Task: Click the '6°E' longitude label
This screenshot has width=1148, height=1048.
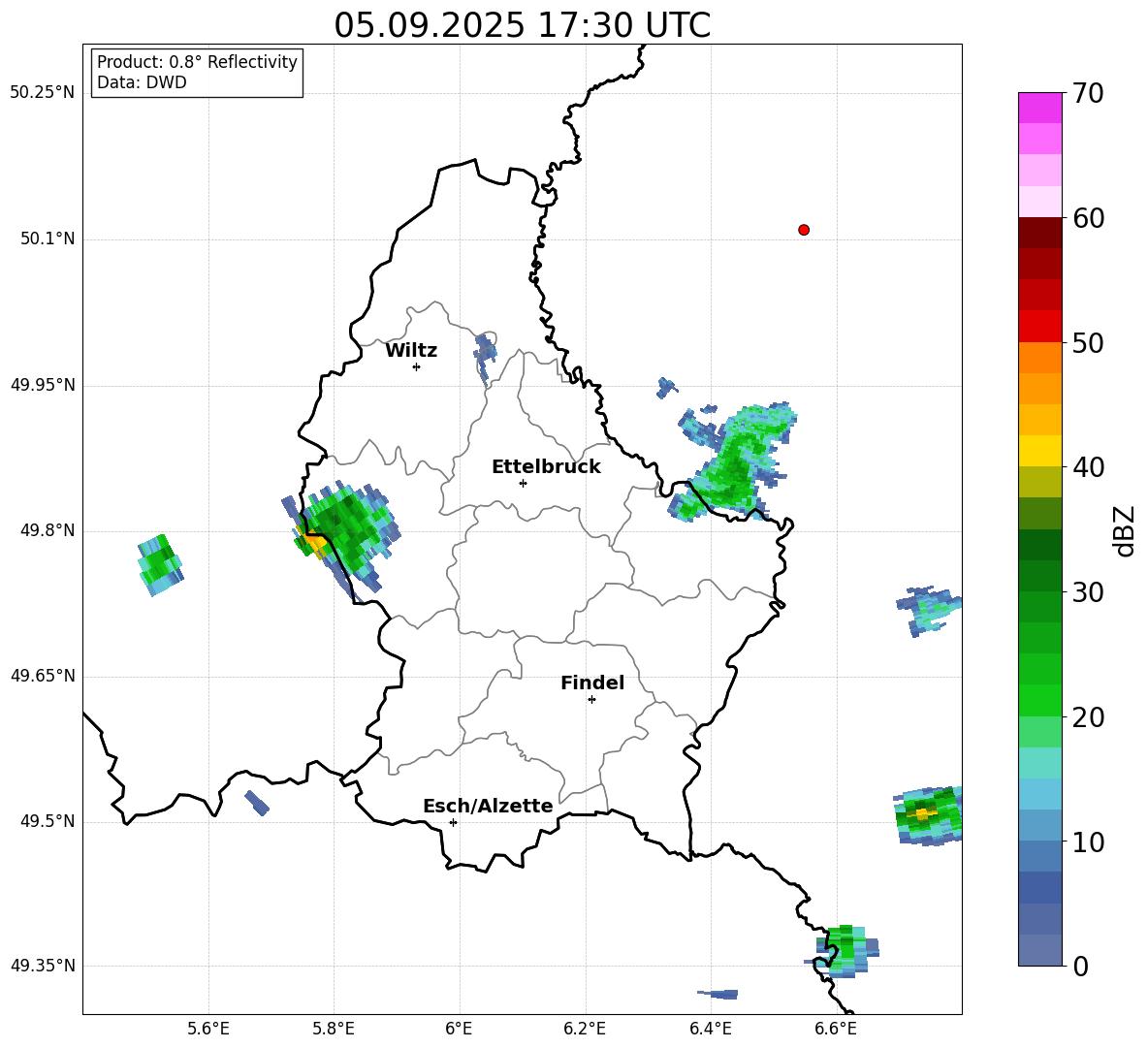Action: [459, 1029]
